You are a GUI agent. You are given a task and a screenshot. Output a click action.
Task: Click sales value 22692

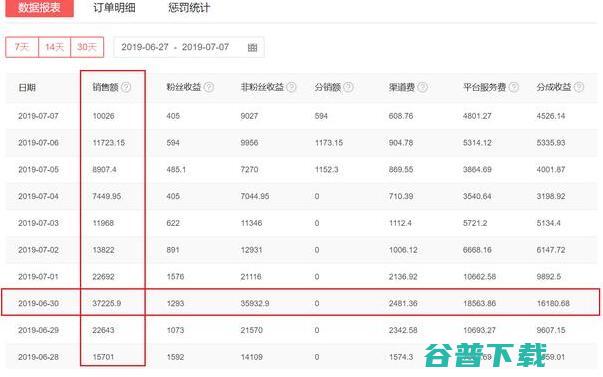[x=103, y=277]
